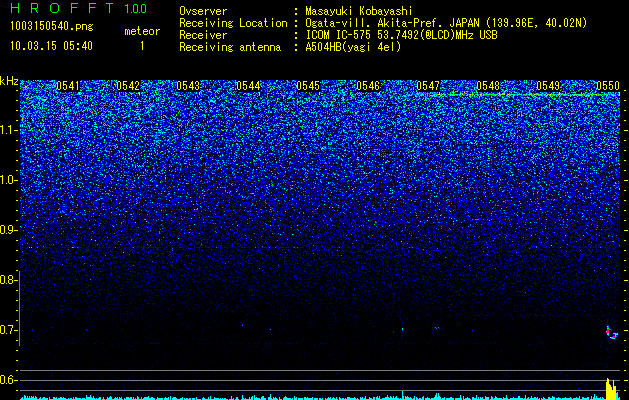629x400 pixels.
Task: Click the ICOM IC-575 receiver text
Action: click(x=401, y=35)
